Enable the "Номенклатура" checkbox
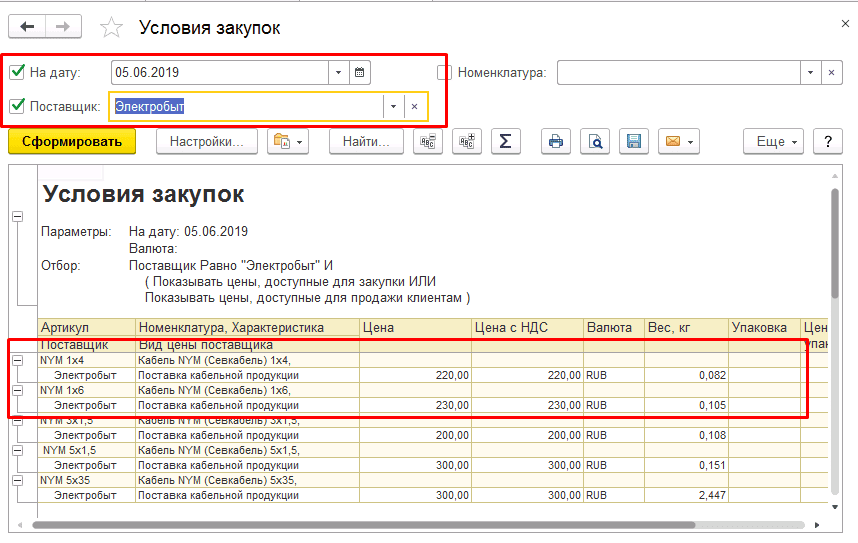Viewport: 858px width, 543px height. [445, 72]
